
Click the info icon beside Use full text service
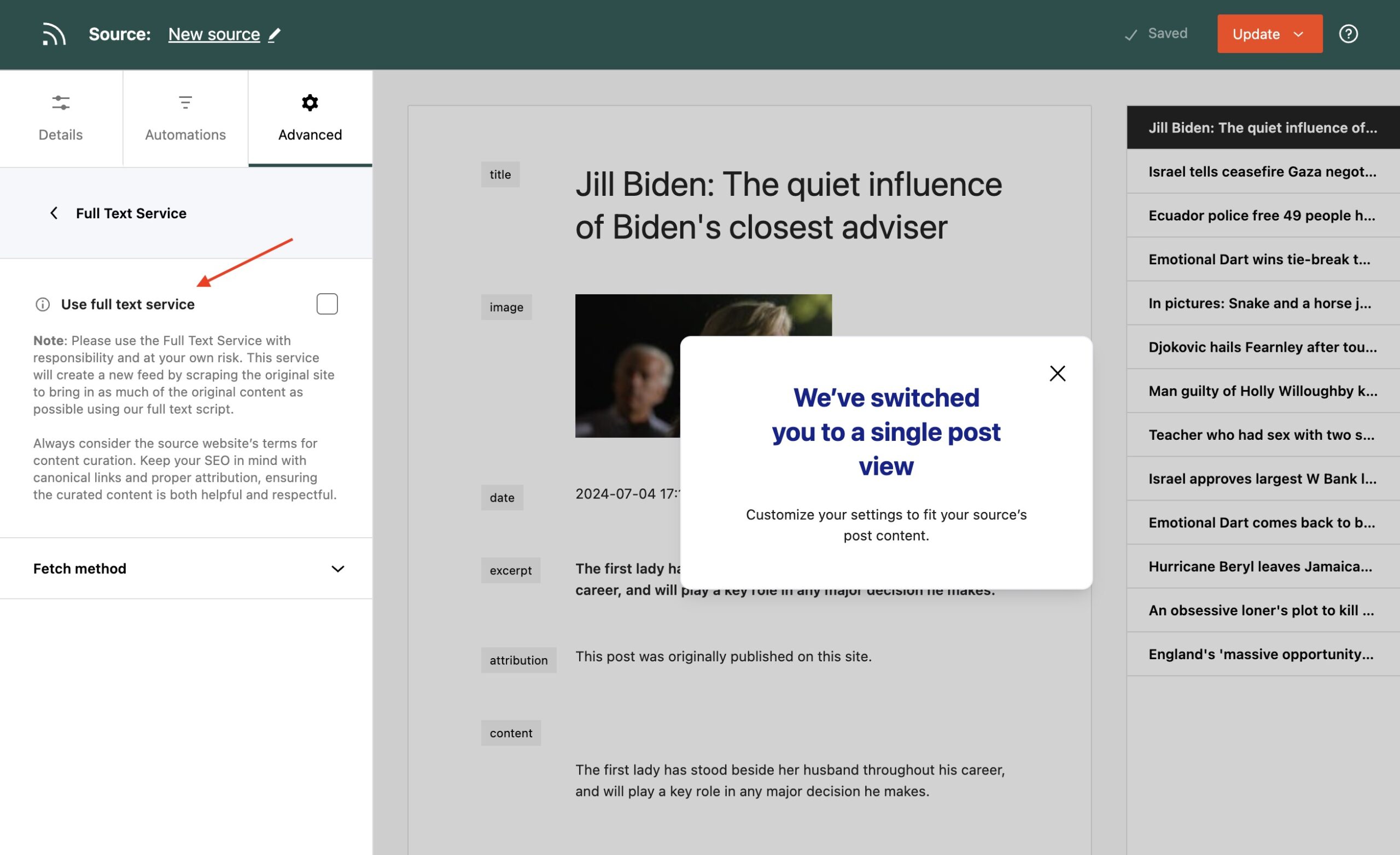click(42, 304)
